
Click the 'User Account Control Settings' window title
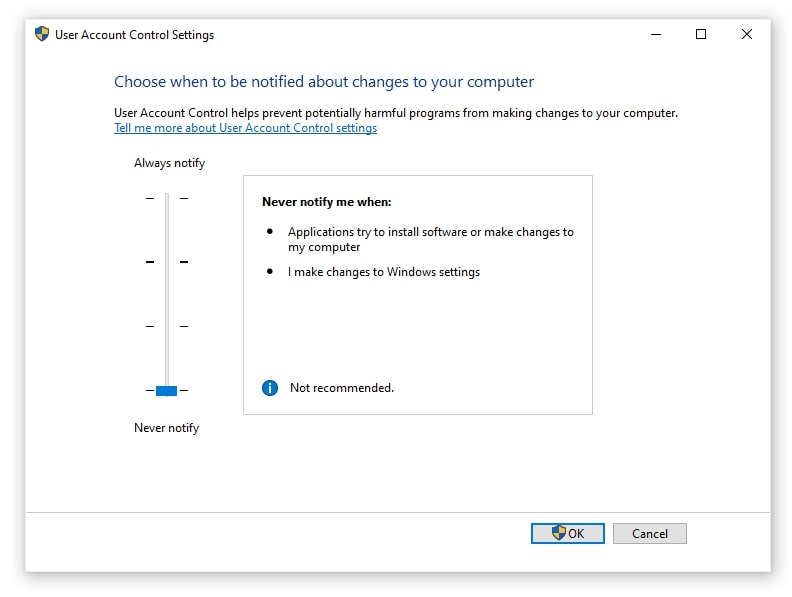point(134,35)
